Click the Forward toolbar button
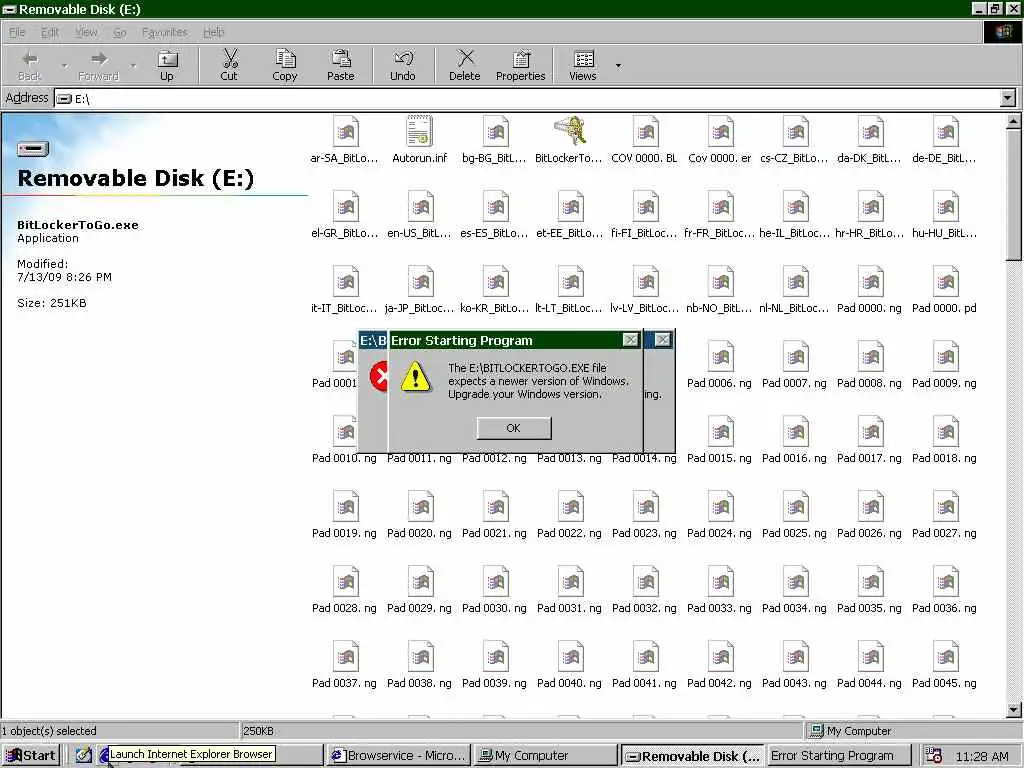1024x768 pixels. 98,65
